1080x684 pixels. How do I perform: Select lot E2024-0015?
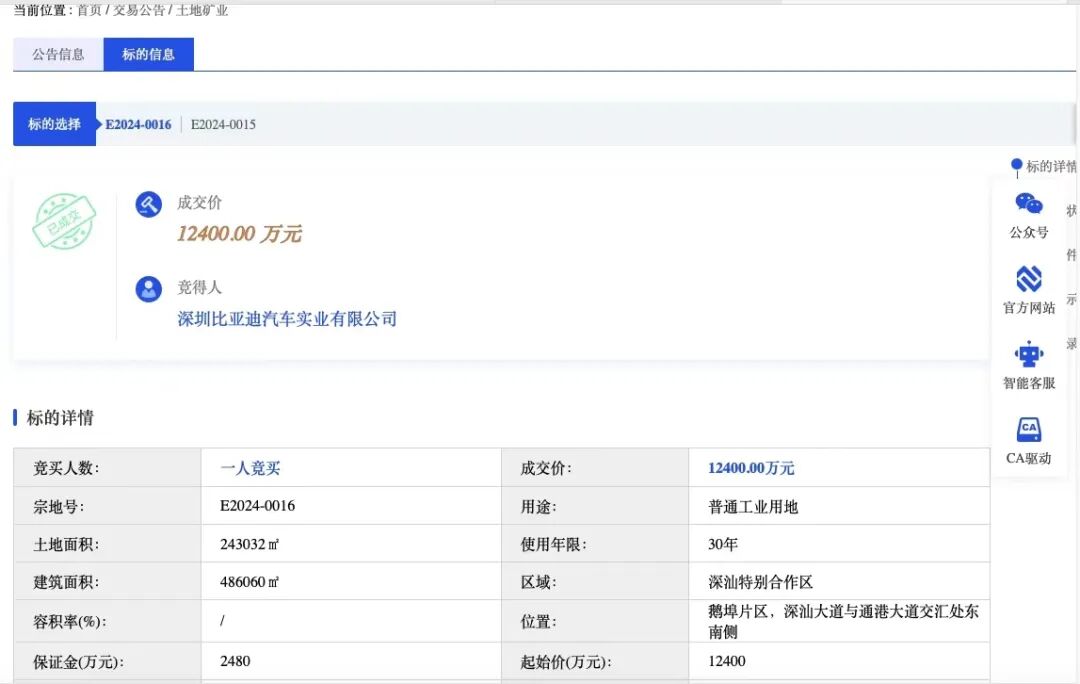222,125
